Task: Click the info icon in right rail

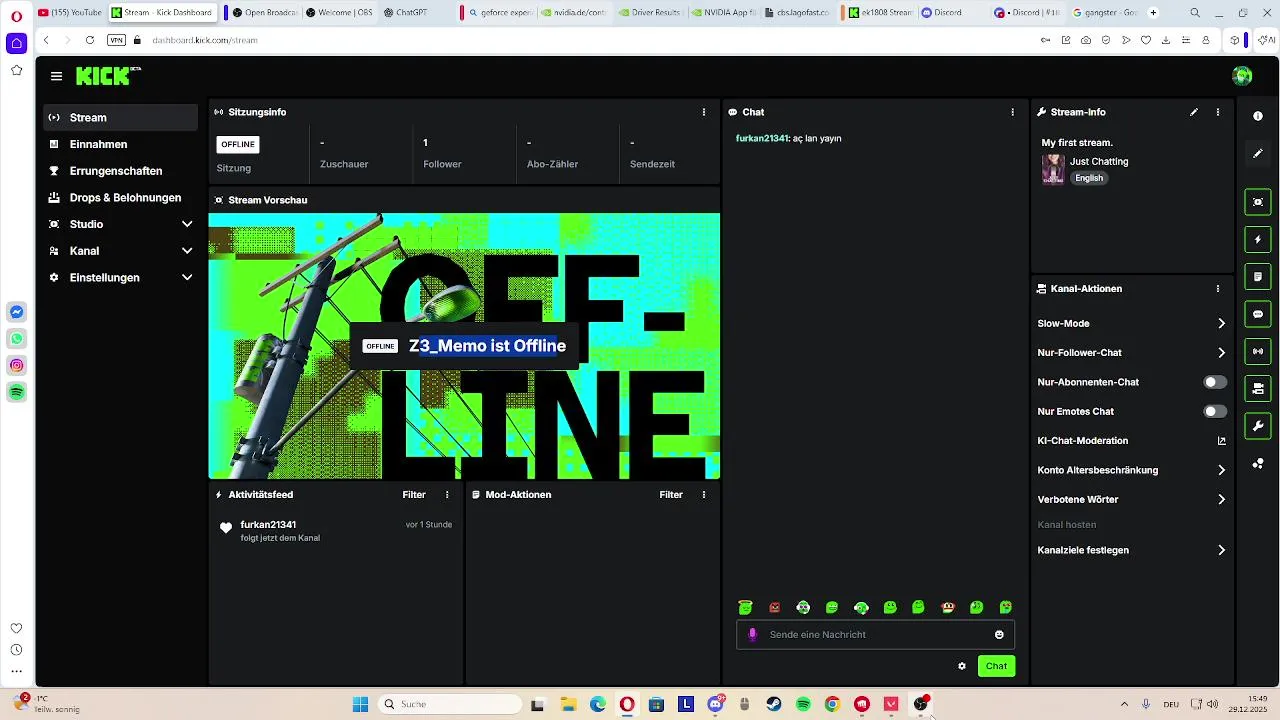Action: coord(1258,116)
